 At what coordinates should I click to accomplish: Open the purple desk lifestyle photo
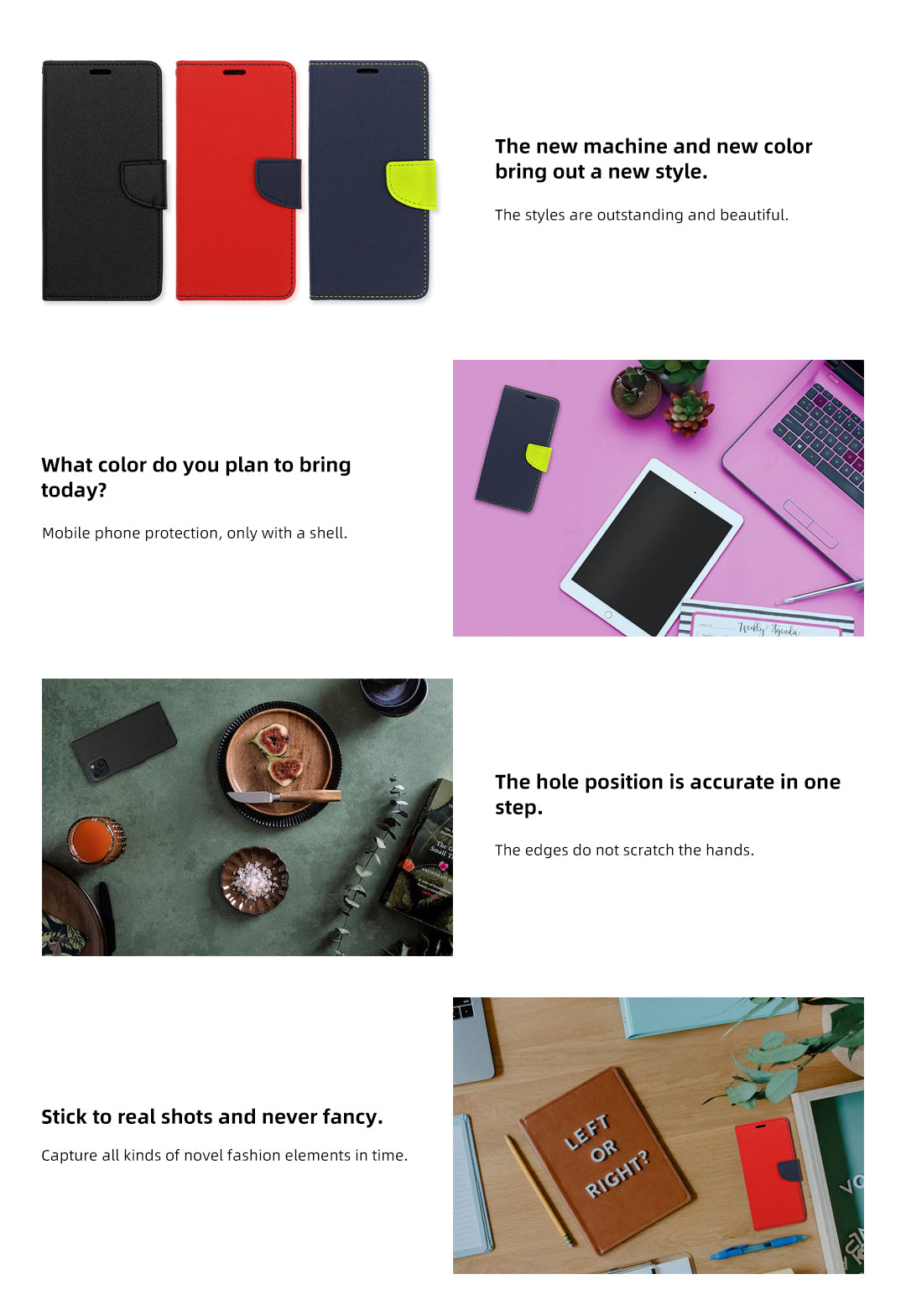659,498
